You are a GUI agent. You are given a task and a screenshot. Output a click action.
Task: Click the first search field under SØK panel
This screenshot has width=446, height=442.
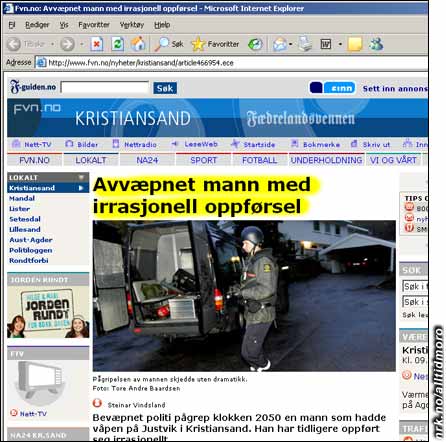coord(415,287)
